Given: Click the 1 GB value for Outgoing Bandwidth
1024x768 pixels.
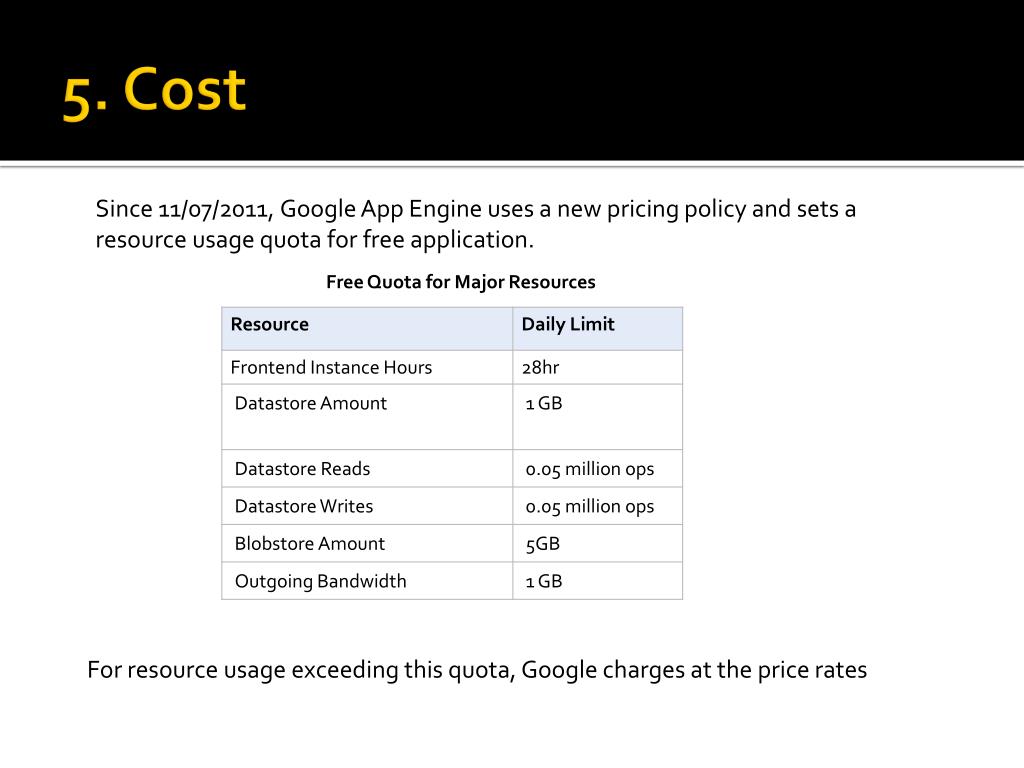Looking at the screenshot, I should pos(598,581).
